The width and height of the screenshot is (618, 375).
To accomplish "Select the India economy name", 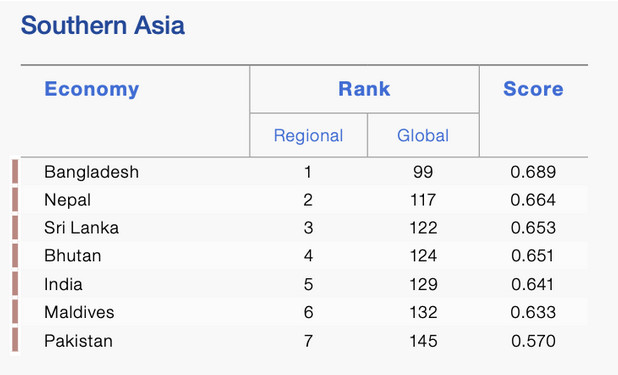I will point(63,284).
